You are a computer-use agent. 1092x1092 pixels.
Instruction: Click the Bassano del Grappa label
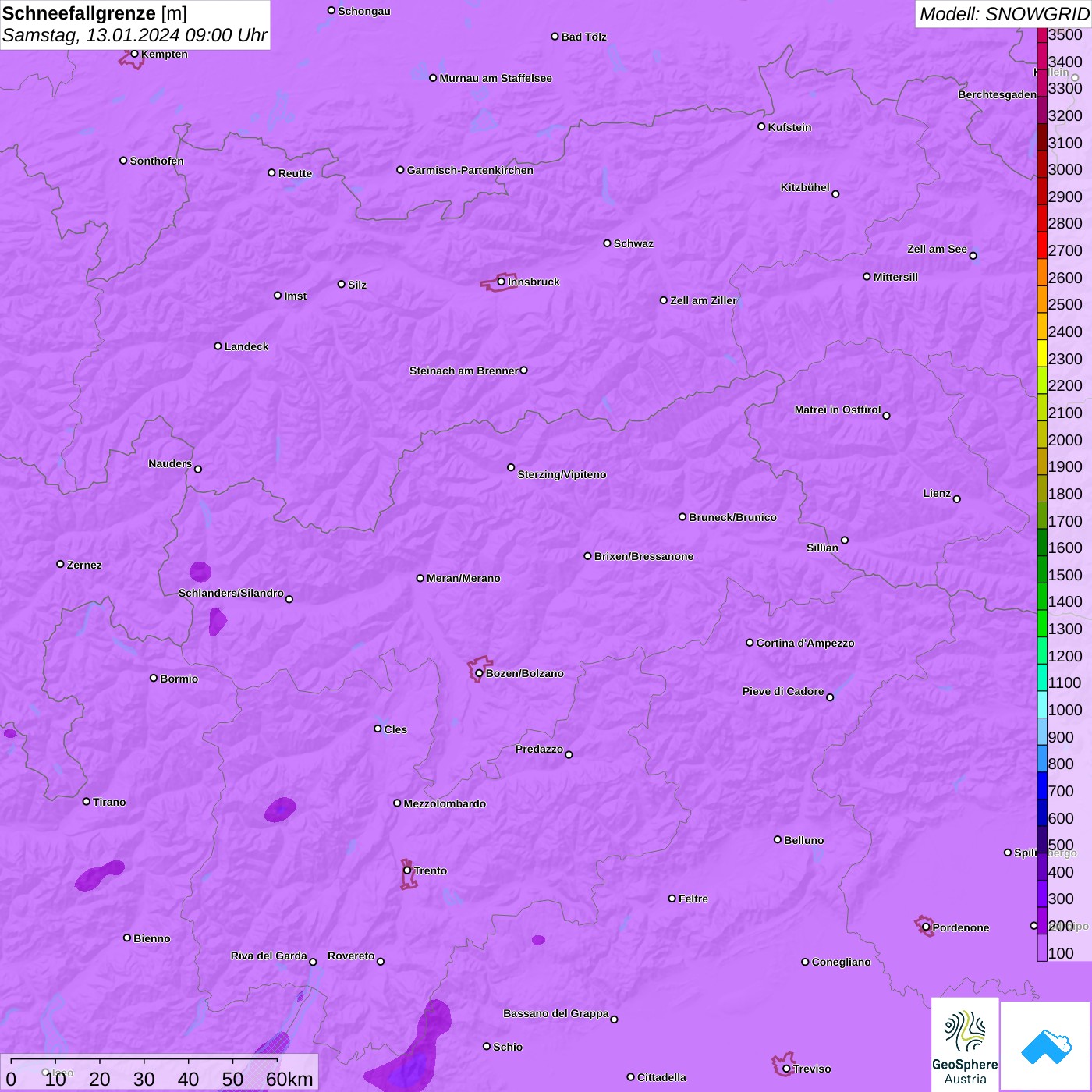556,1013
